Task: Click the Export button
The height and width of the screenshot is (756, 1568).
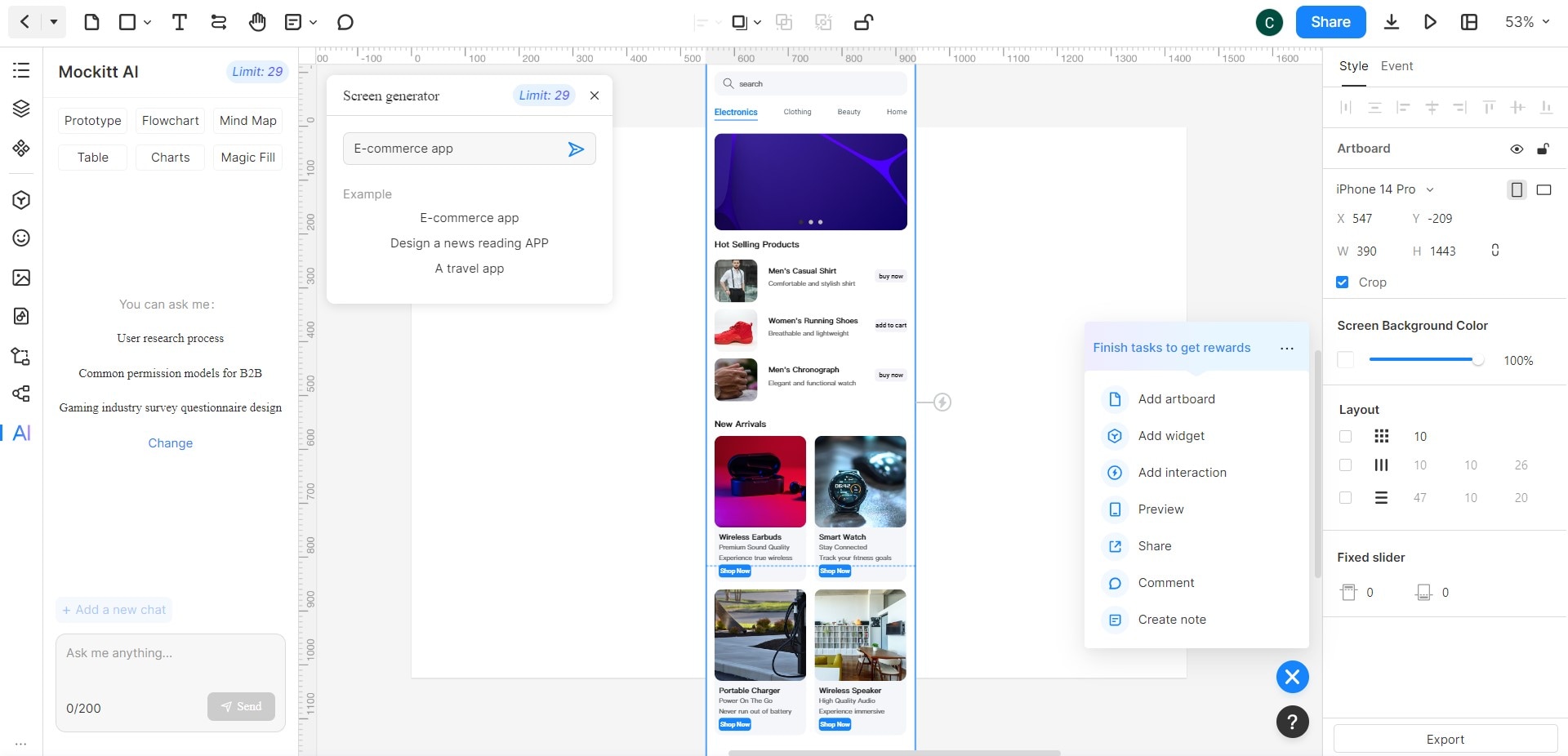Action: pos(1445,739)
